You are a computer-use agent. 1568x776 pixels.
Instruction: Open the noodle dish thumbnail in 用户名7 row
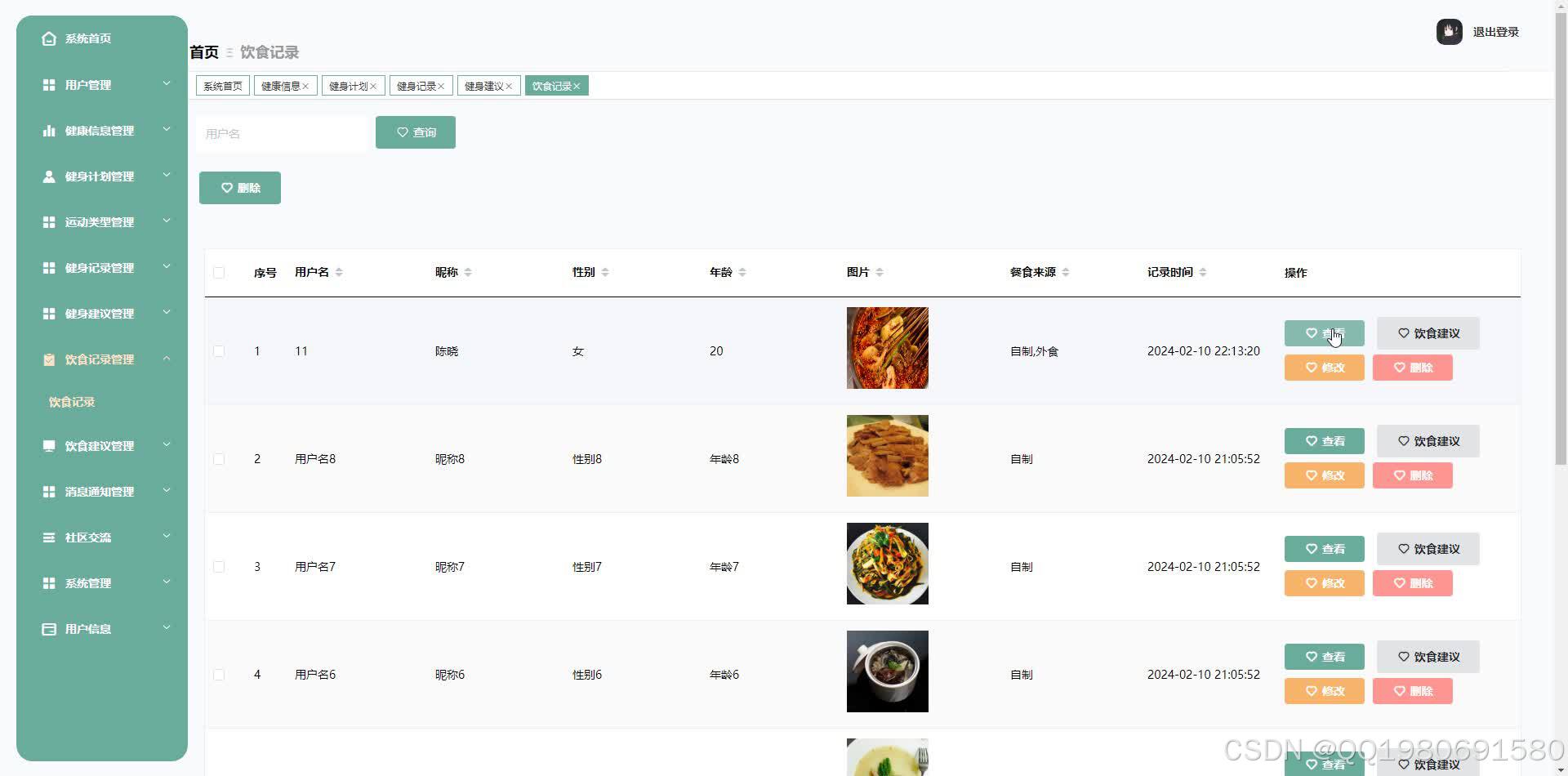pos(888,564)
